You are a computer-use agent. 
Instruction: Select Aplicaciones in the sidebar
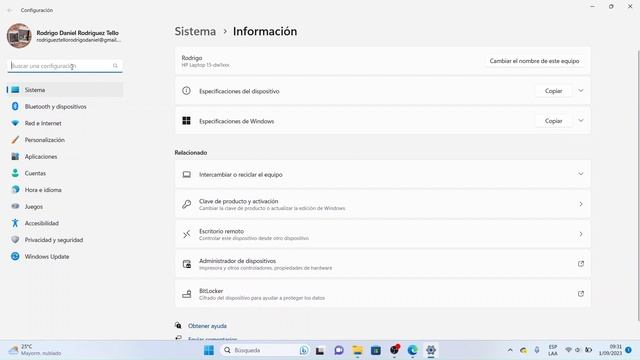pos(65,157)
